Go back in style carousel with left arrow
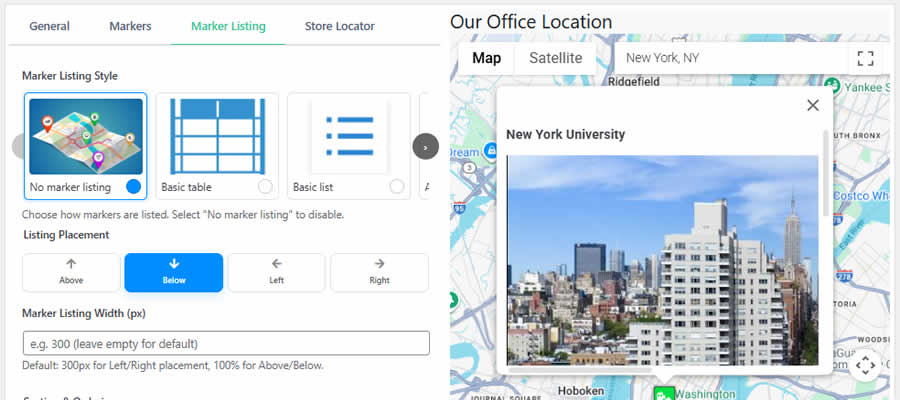 point(18,147)
